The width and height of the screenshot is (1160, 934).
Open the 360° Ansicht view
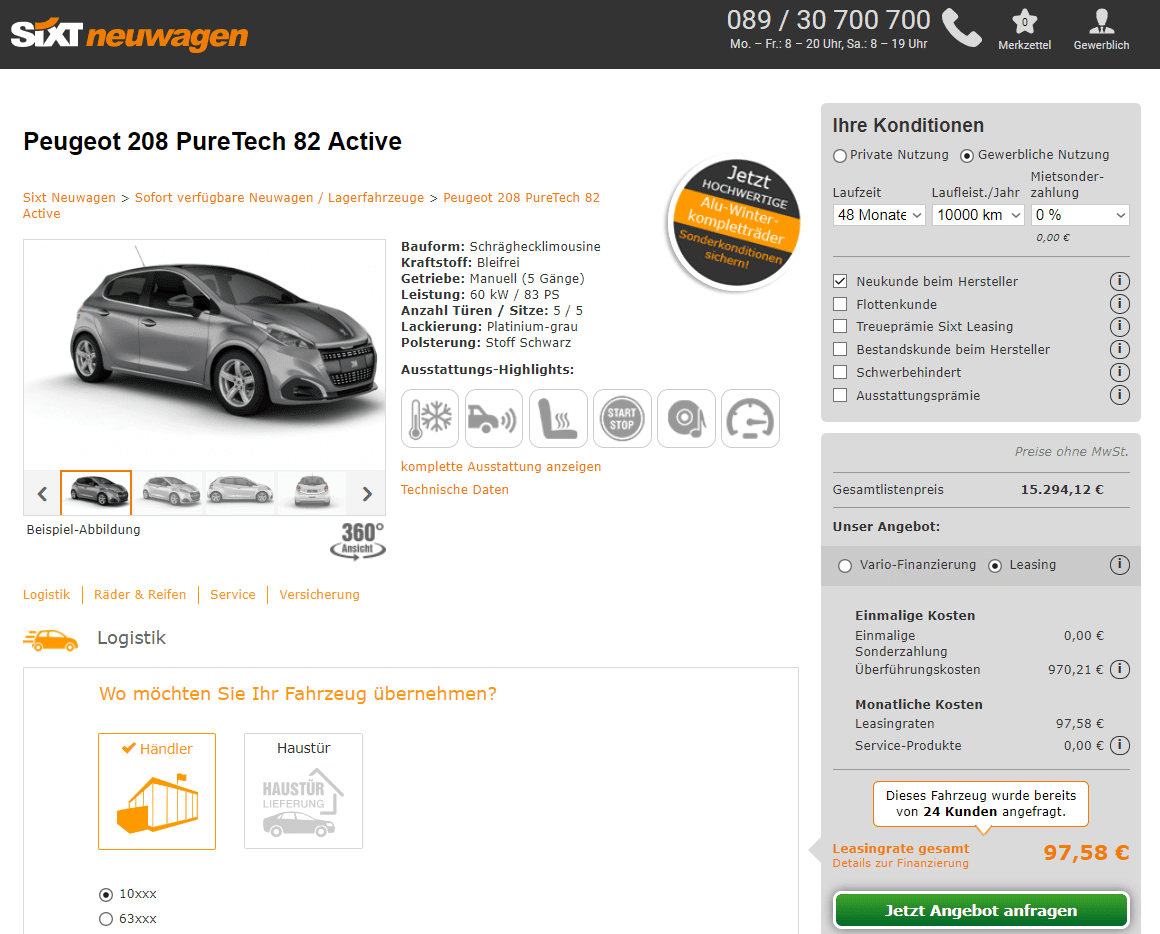358,541
